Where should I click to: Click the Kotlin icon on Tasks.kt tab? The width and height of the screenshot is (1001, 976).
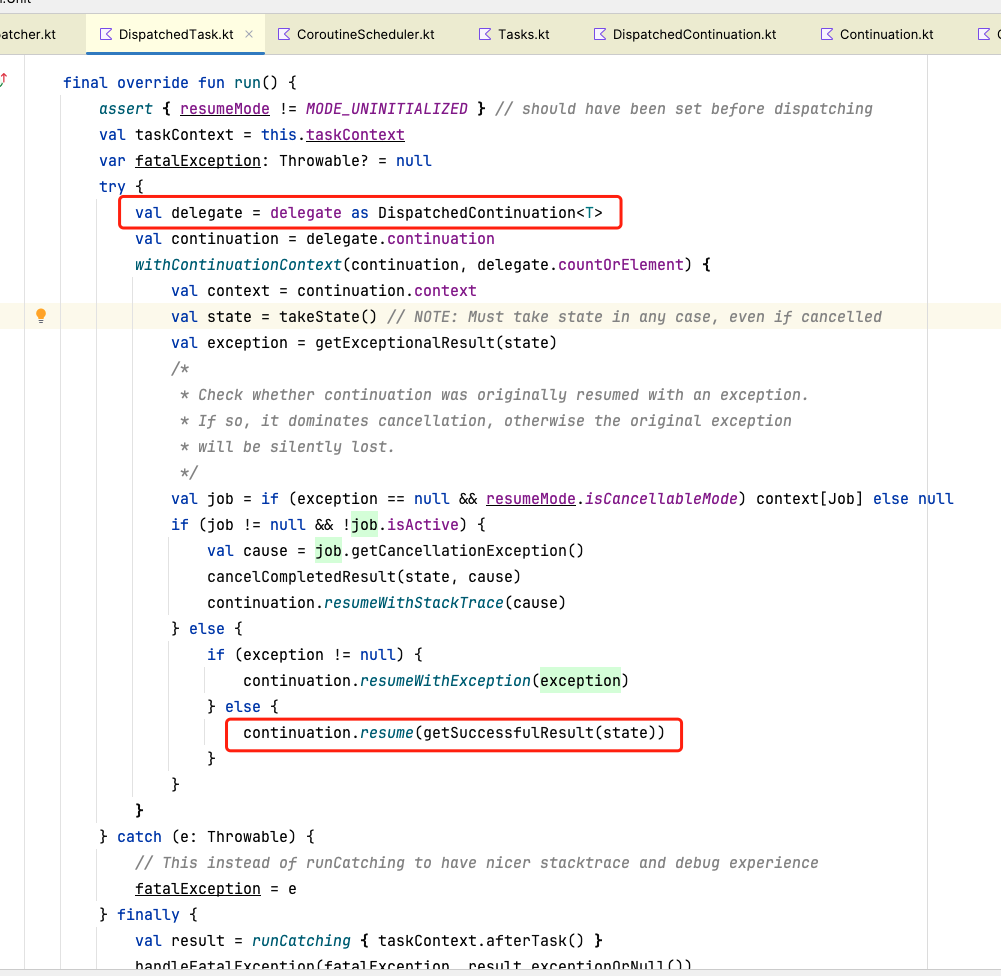point(486,34)
